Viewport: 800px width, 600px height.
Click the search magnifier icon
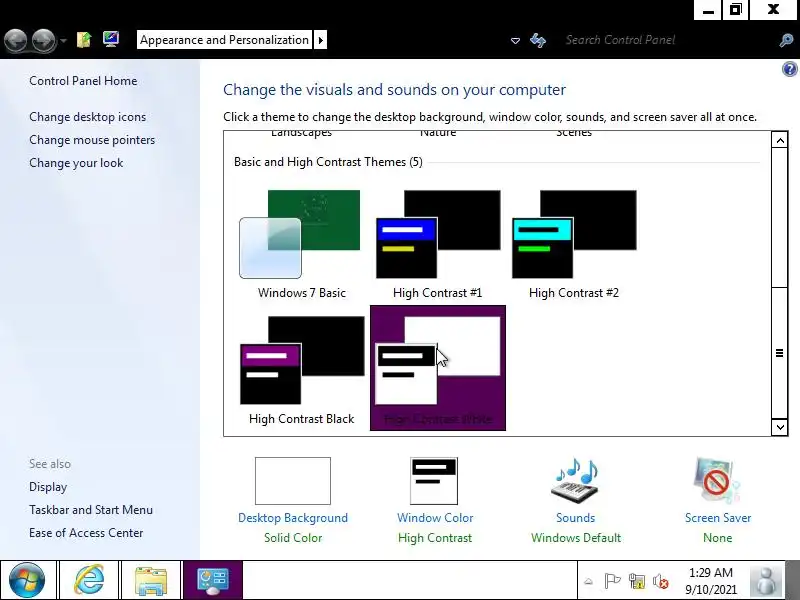pos(786,40)
